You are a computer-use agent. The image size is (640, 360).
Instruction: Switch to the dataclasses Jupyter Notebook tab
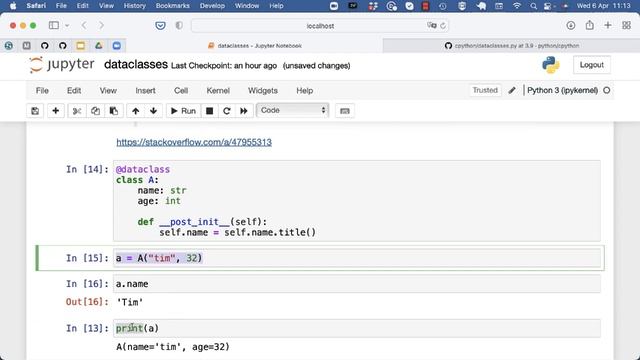click(255, 46)
